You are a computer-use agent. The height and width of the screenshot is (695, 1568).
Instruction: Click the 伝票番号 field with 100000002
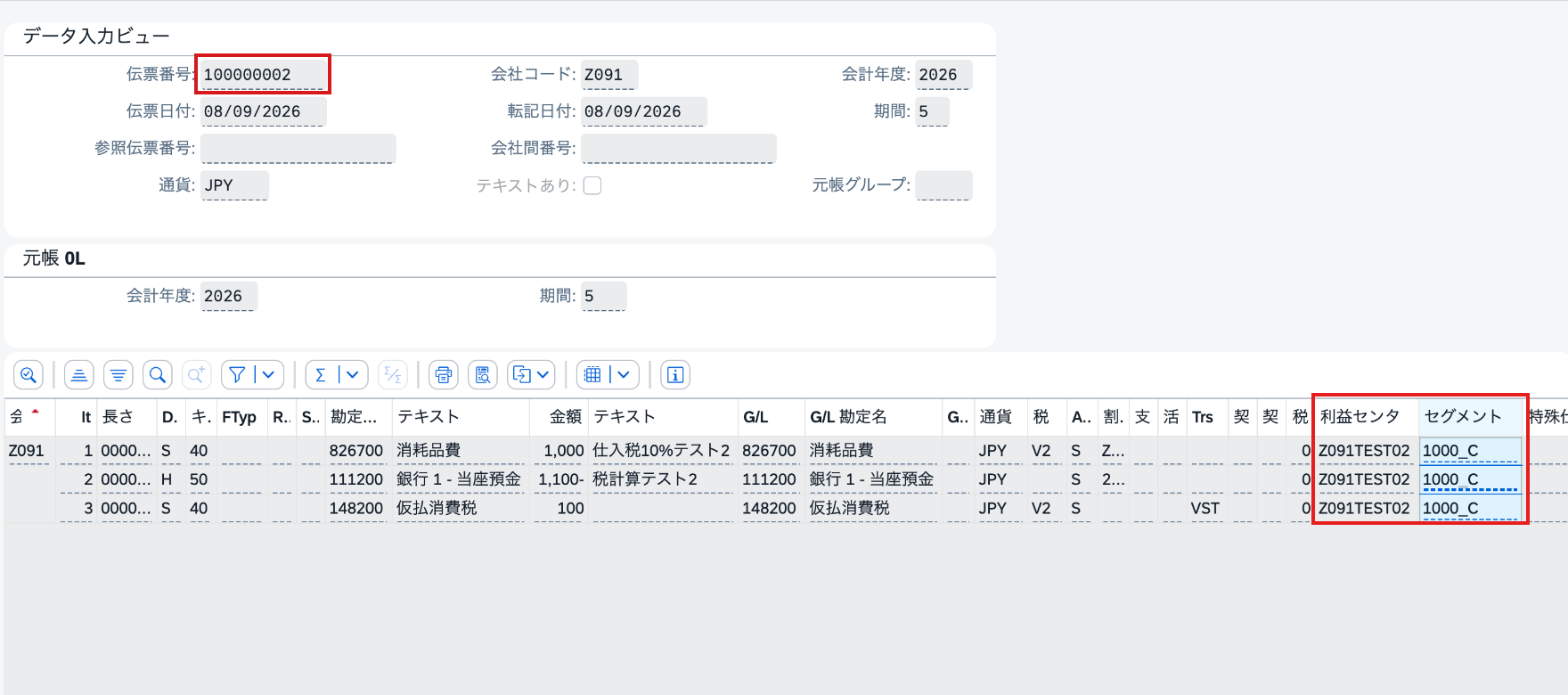[x=264, y=75]
